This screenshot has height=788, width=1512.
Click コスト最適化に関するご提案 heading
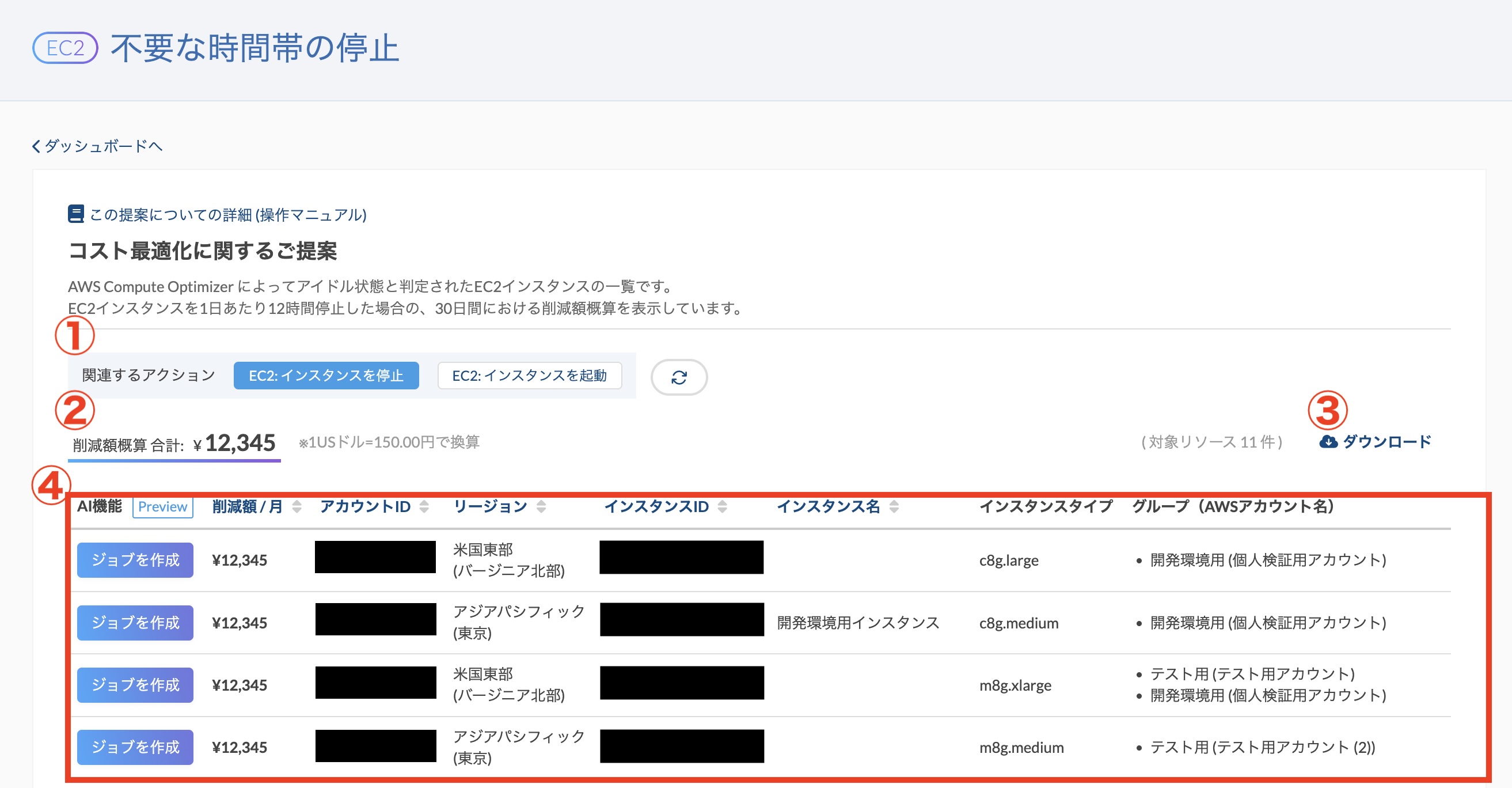203,251
